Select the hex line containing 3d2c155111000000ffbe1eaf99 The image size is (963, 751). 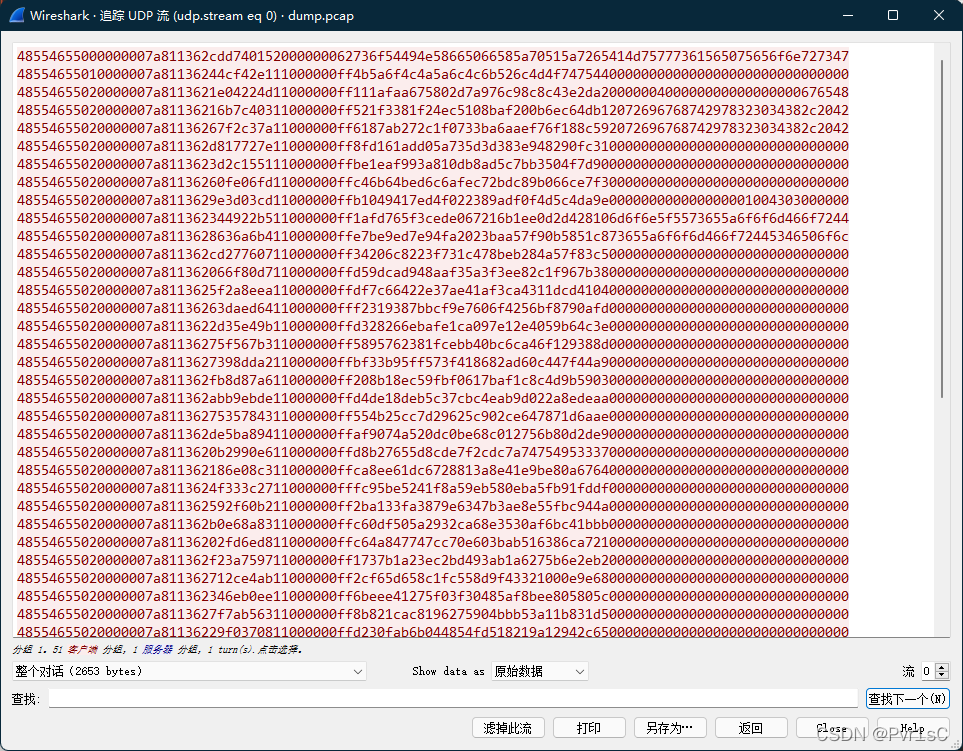pyautogui.click(x=432, y=164)
